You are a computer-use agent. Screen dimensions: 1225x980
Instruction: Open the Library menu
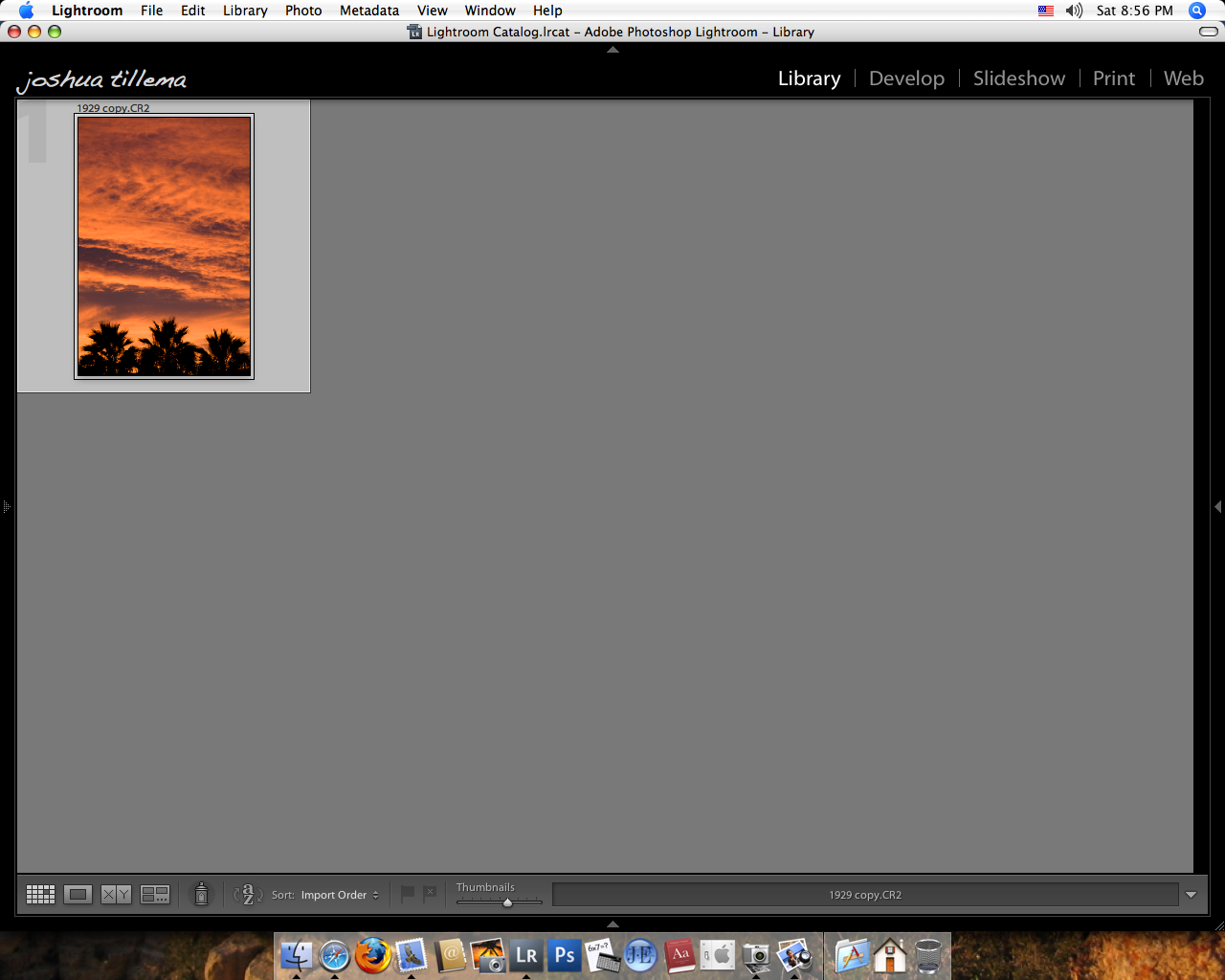tap(245, 11)
